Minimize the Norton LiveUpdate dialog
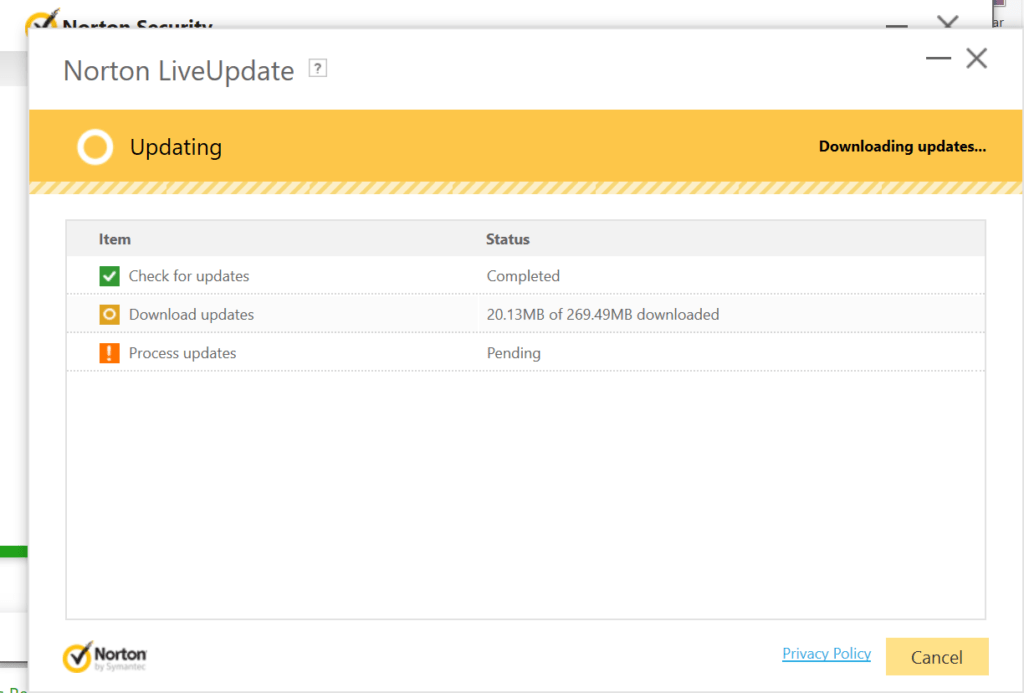 938,58
